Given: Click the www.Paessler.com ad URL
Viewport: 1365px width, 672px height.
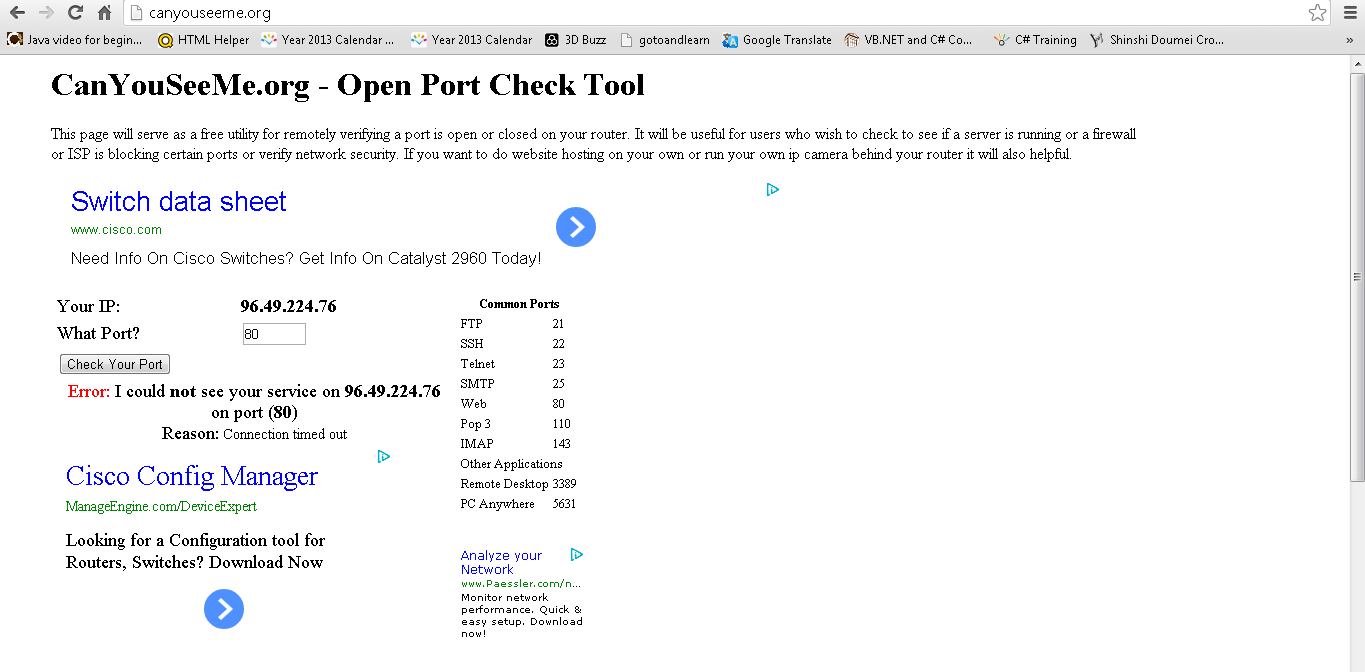Looking at the screenshot, I should (520, 583).
